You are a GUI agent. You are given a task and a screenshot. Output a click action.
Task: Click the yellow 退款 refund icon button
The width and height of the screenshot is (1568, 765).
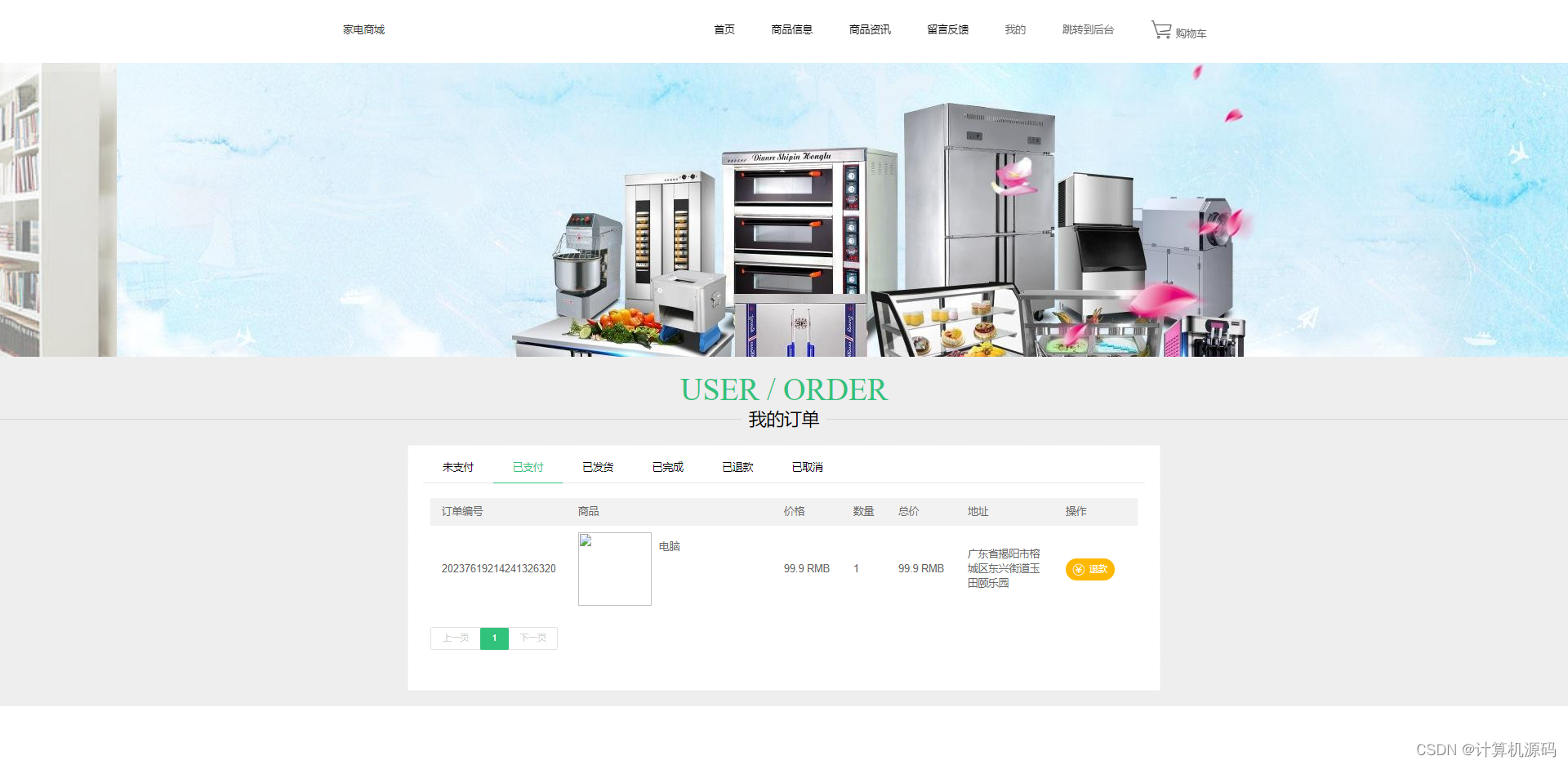[x=1089, y=569]
